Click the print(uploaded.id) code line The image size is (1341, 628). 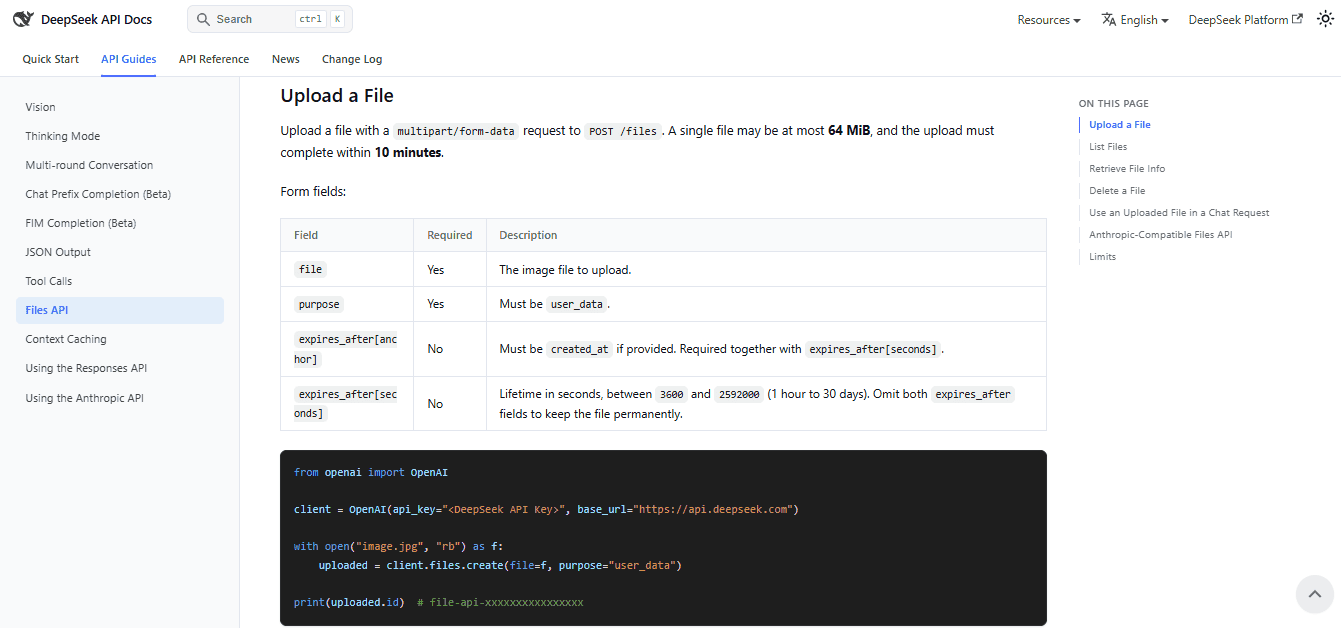[438, 603]
